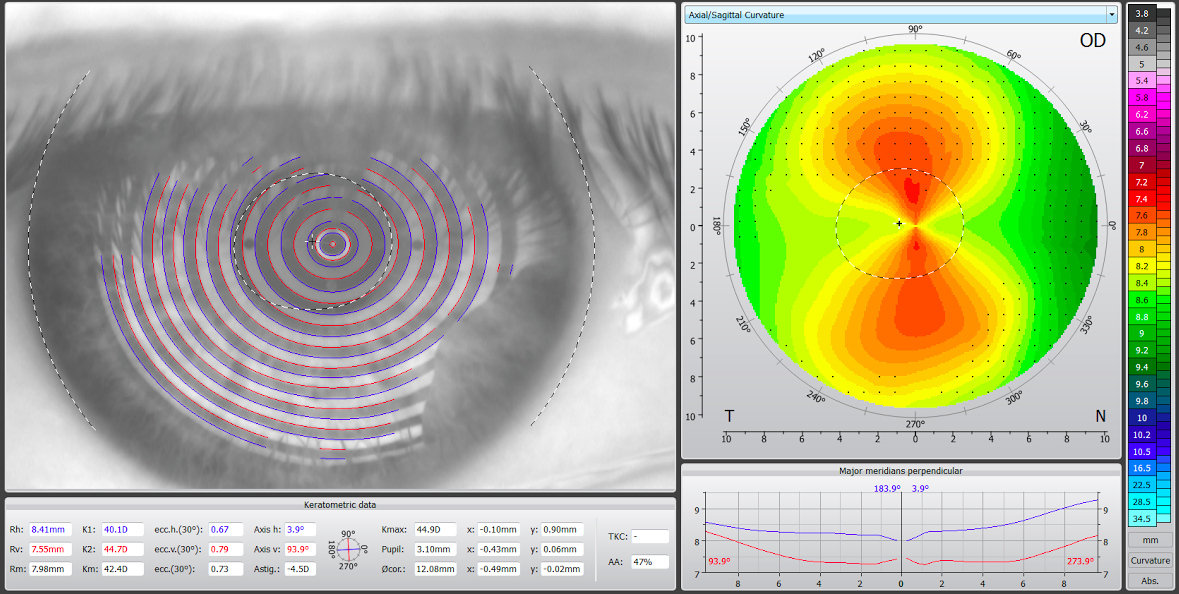Click the ecc.h.(30°) value 0.67
This screenshot has width=1179, height=594.
pyautogui.click(x=225, y=529)
